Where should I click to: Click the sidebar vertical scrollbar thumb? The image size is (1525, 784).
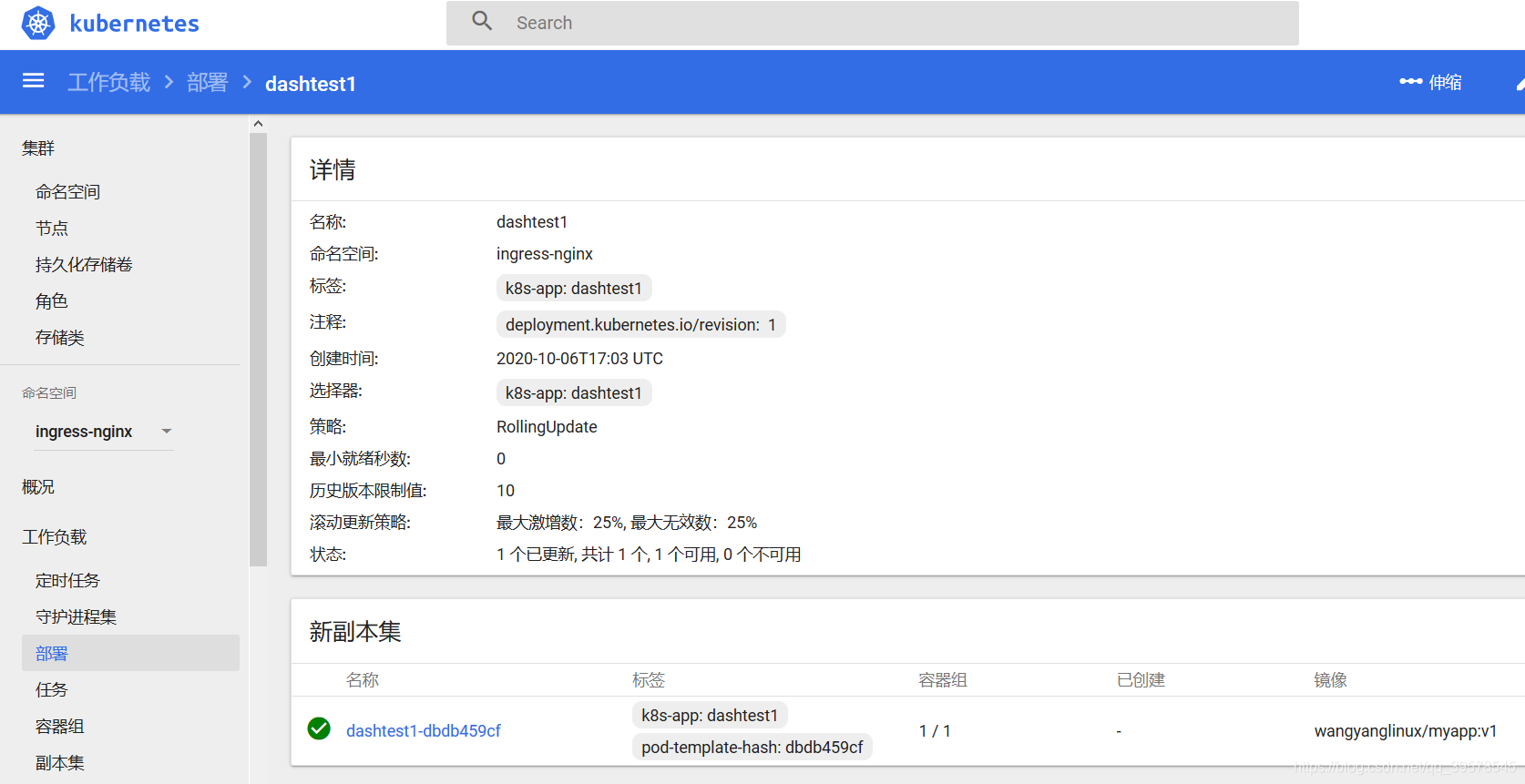(258, 350)
